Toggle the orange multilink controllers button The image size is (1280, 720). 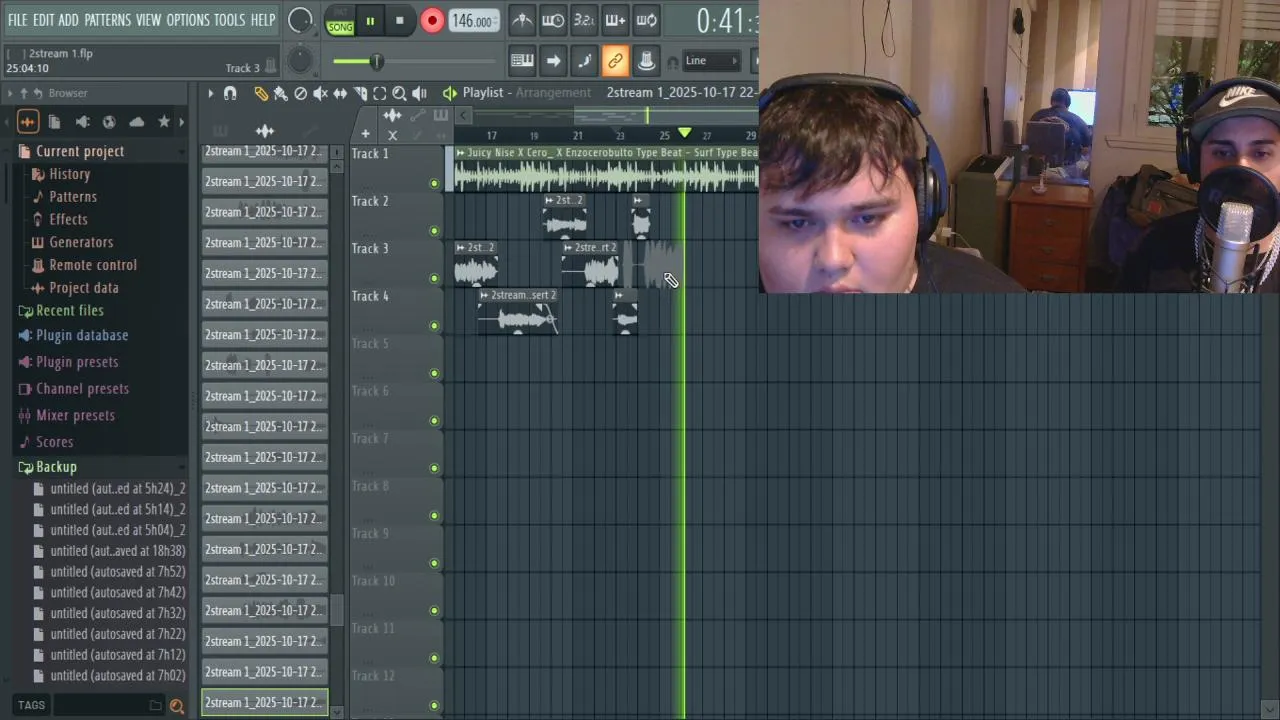(615, 61)
